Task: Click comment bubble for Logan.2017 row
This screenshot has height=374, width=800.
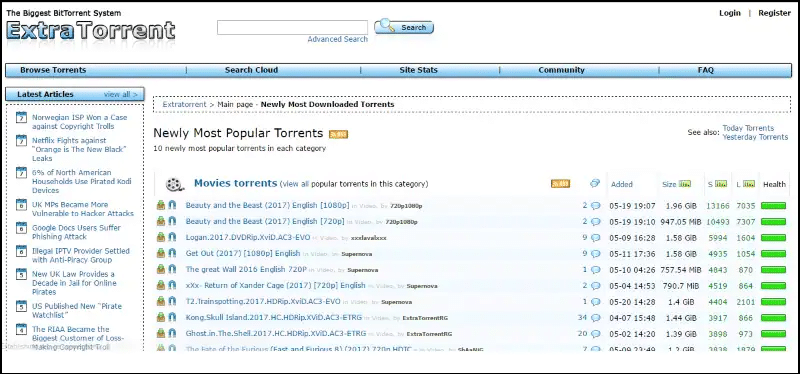Action: (595, 238)
